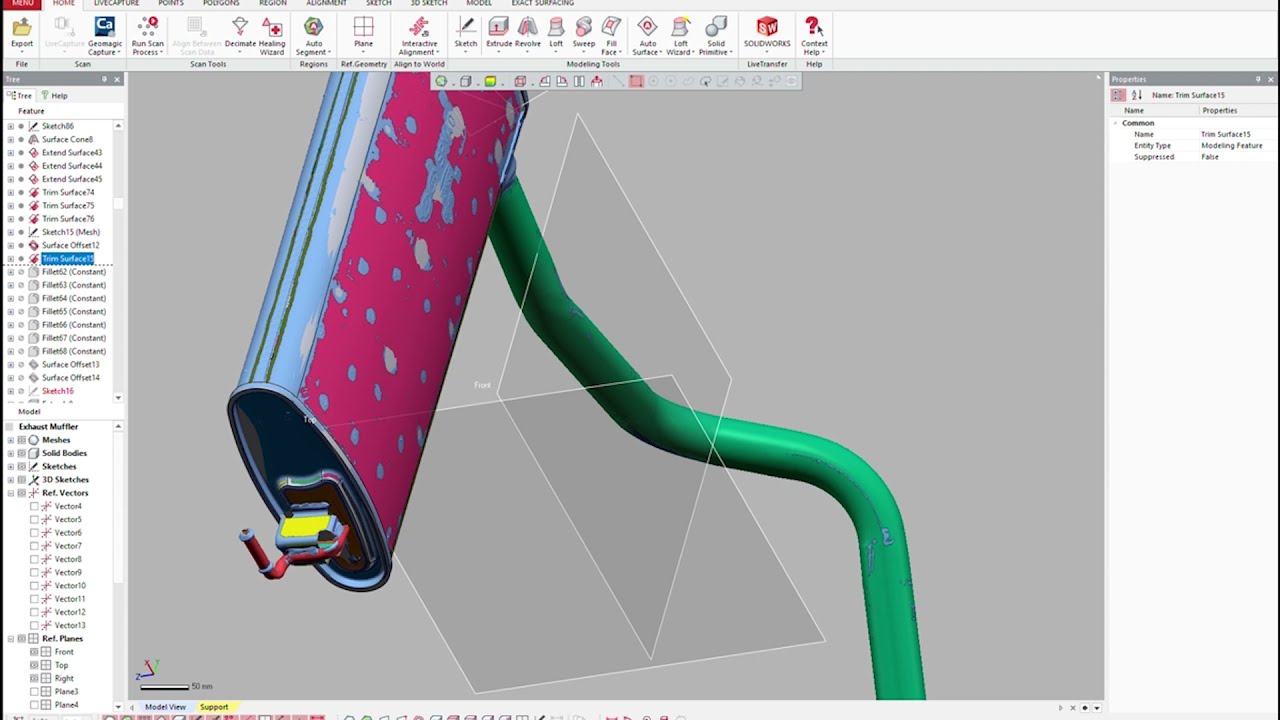Screen dimensions: 1280x720
Task: Close the Properties panel
Action: click(1272, 79)
